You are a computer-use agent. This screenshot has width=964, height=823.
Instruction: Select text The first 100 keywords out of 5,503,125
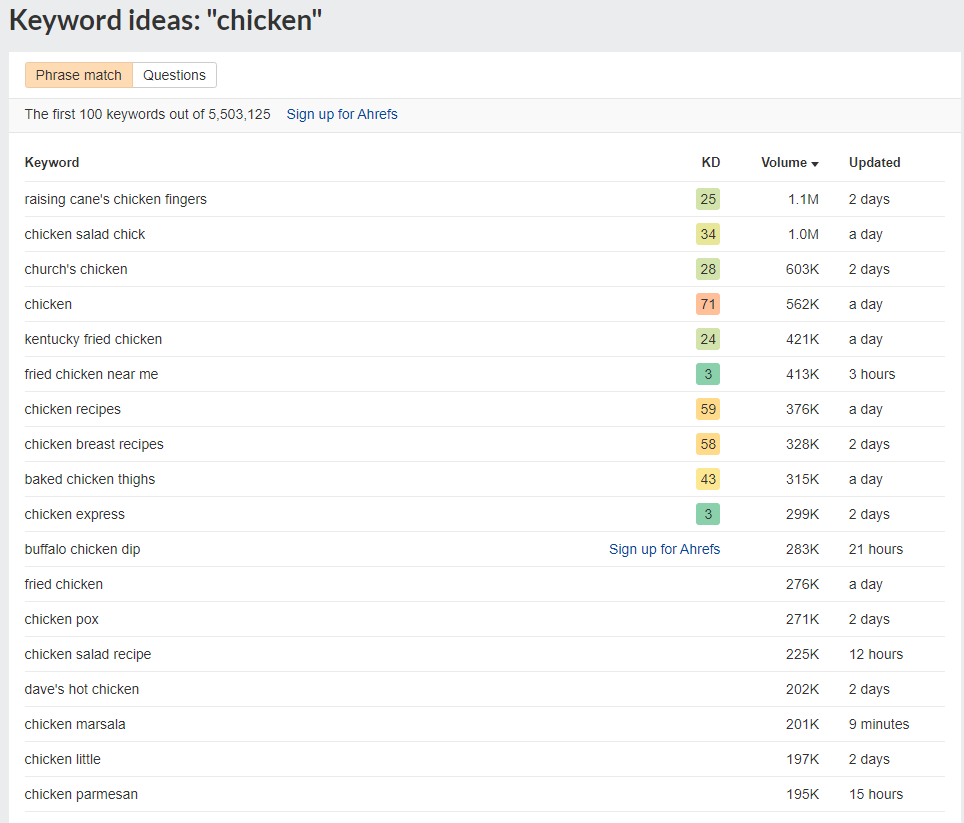coord(148,114)
